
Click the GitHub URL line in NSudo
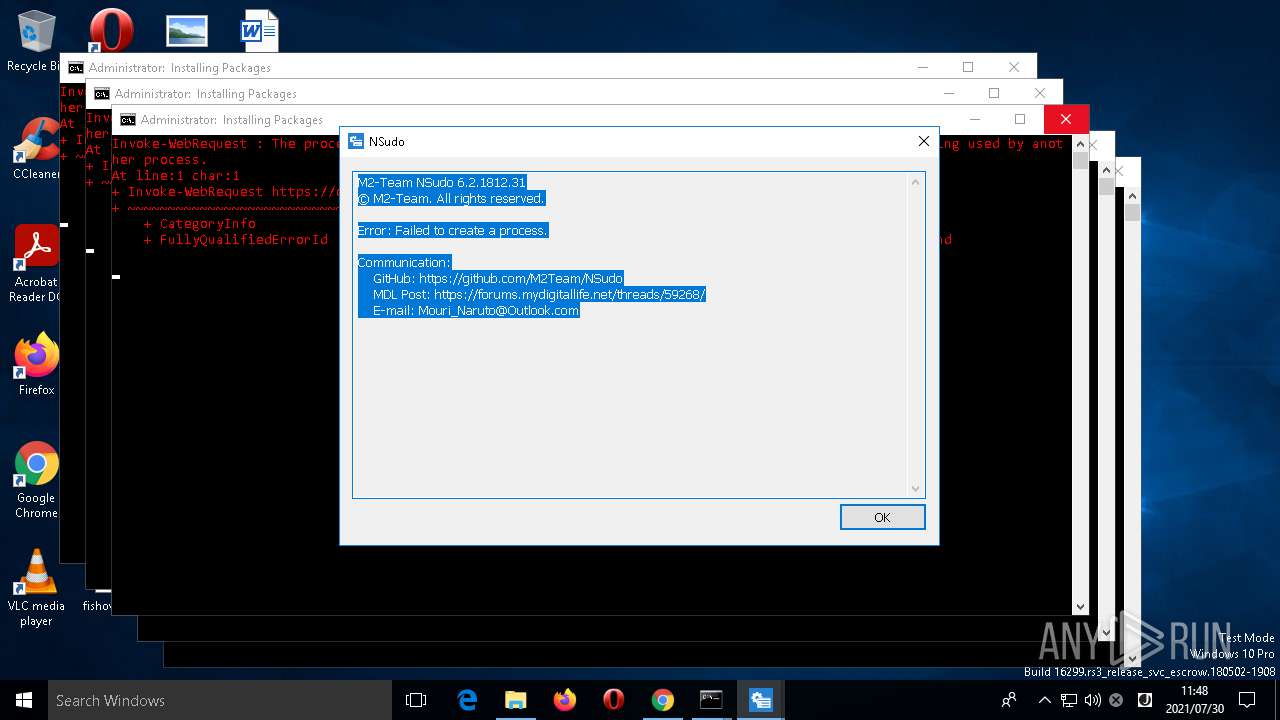pos(497,278)
